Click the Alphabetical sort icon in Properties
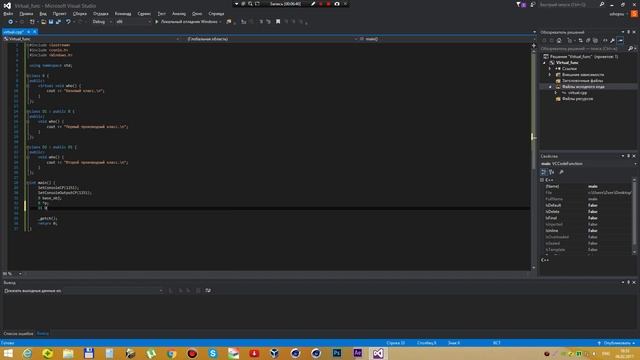This screenshot has width=640, height=360. tap(551, 172)
